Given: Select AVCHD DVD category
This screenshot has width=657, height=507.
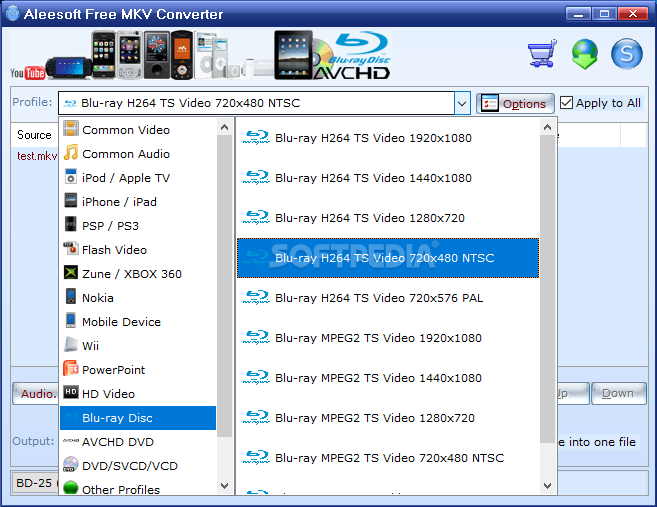Looking at the screenshot, I should tap(138, 442).
